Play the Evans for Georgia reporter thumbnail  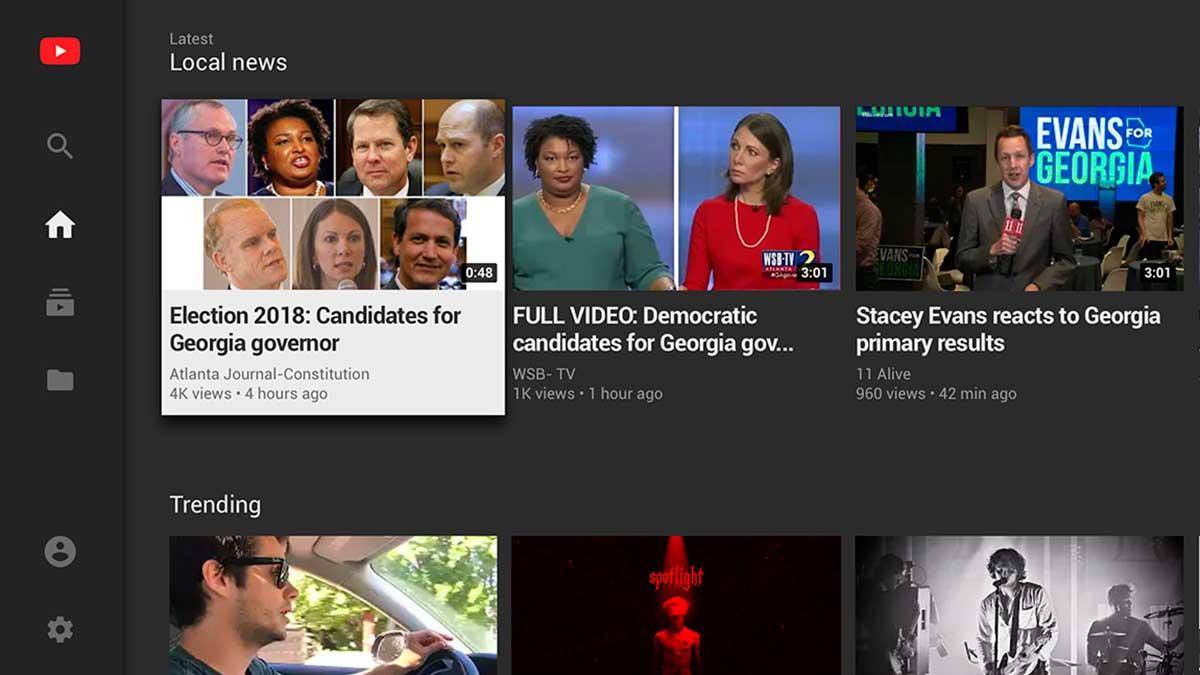[1020, 198]
